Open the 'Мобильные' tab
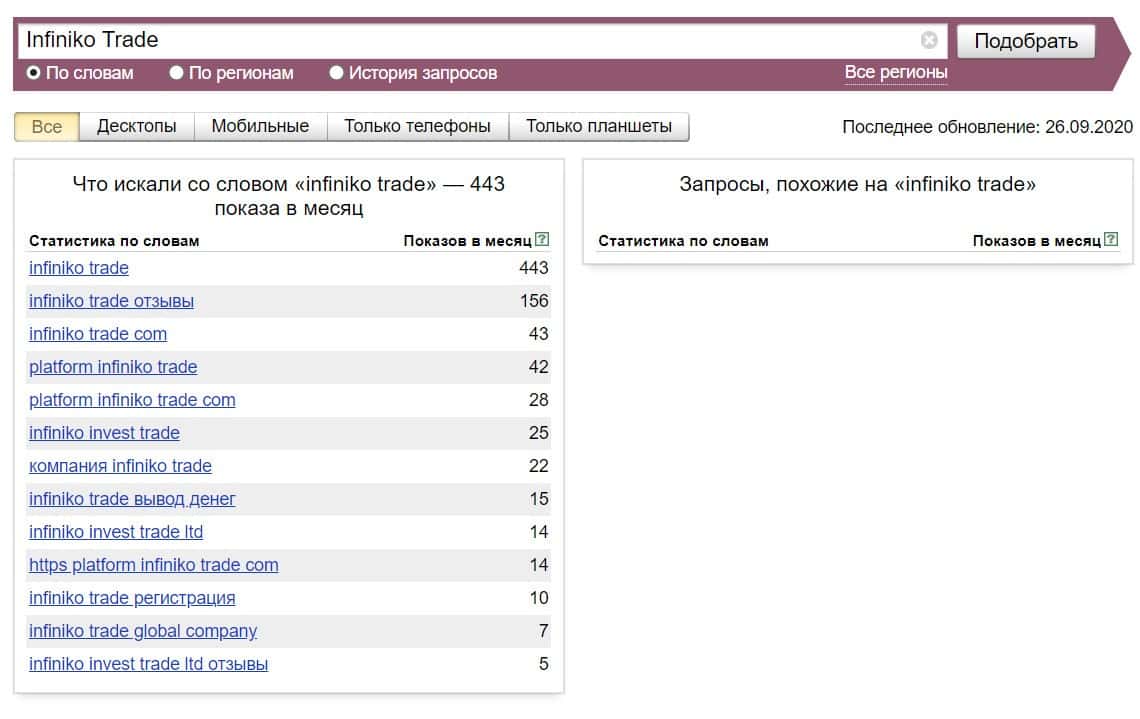1140x719 pixels. tap(260, 127)
